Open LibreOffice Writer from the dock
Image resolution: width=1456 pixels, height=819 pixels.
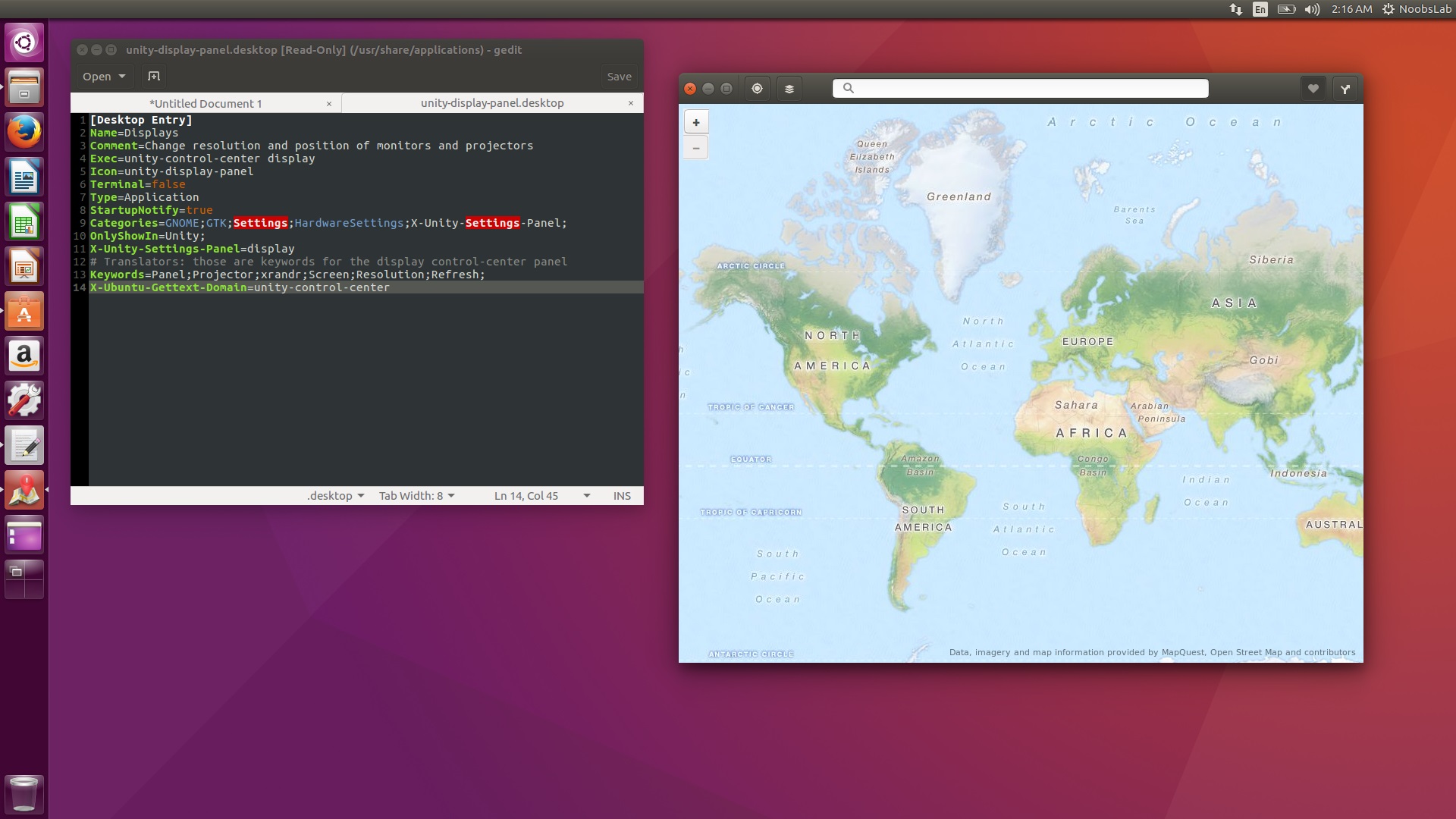pyautogui.click(x=24, y=177)
